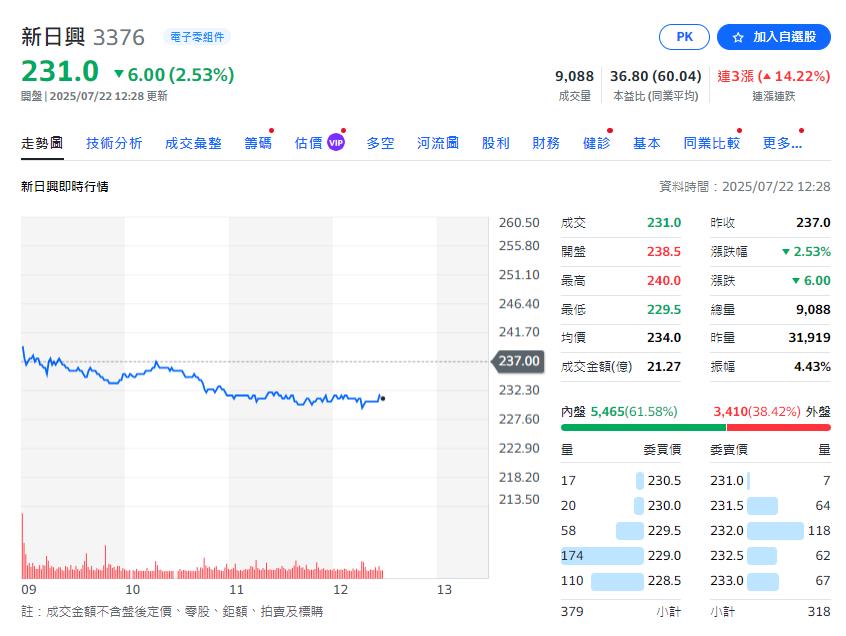Switch to the 估價 tab
846x636 pixels.
click(308, 143)
